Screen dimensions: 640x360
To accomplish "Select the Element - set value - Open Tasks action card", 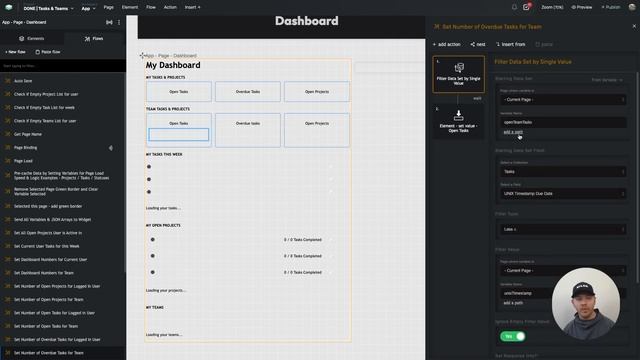I will [x=458, y=121].
